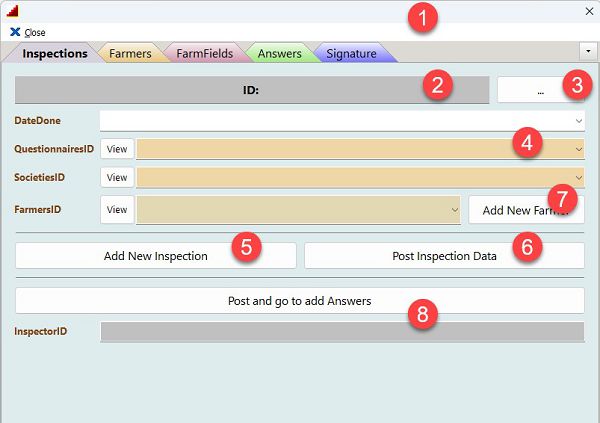Click Post Inspection Data button
The width and height of the screenshot is (600, 423).
coord(444,255)
